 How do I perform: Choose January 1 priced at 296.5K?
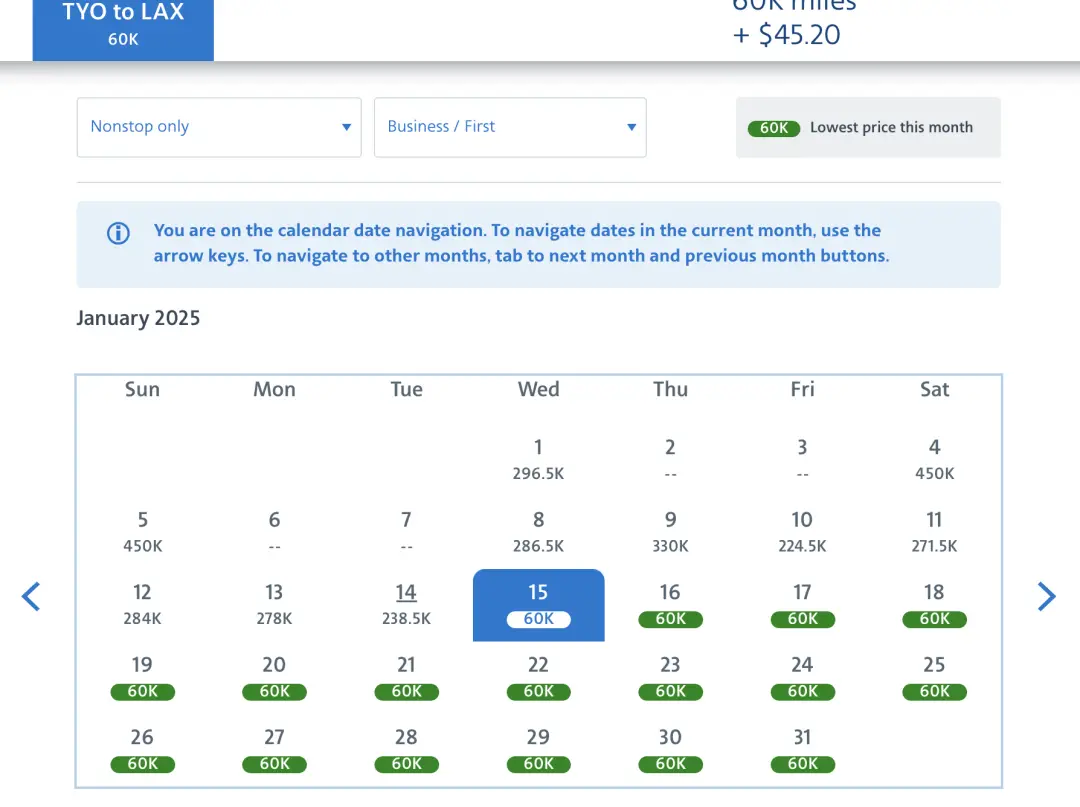point(538,459)
